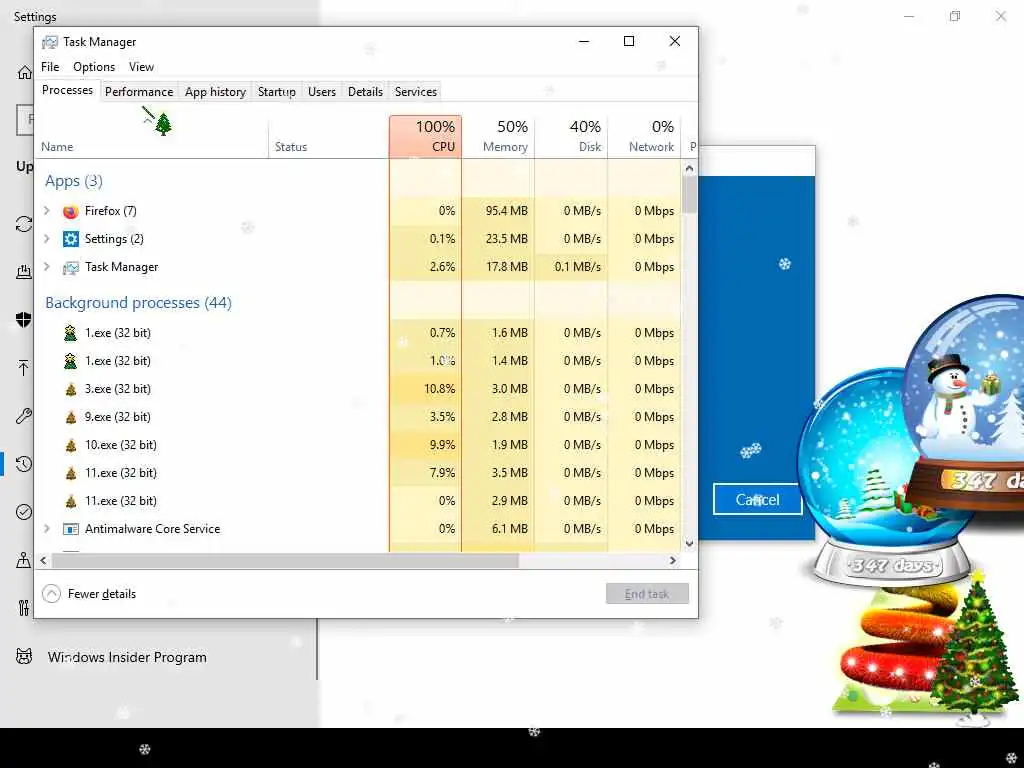Viewport: 1024px width, 768px height.
Task: Expand the Antimalware Core Service group
Action: 47,529
